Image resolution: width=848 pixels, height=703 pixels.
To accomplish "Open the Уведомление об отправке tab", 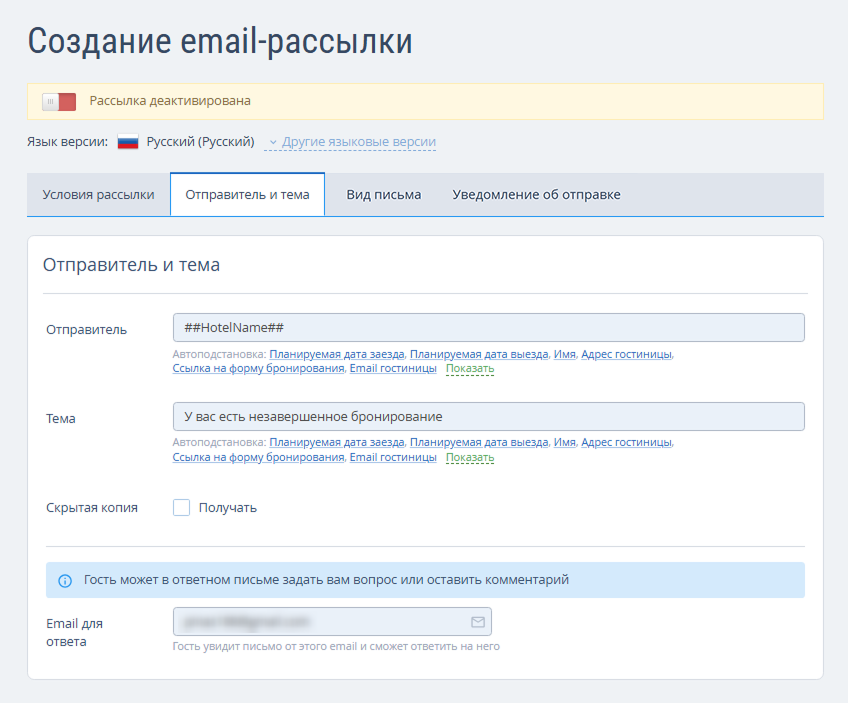I will pyautogui.click(x=536, y=195).
